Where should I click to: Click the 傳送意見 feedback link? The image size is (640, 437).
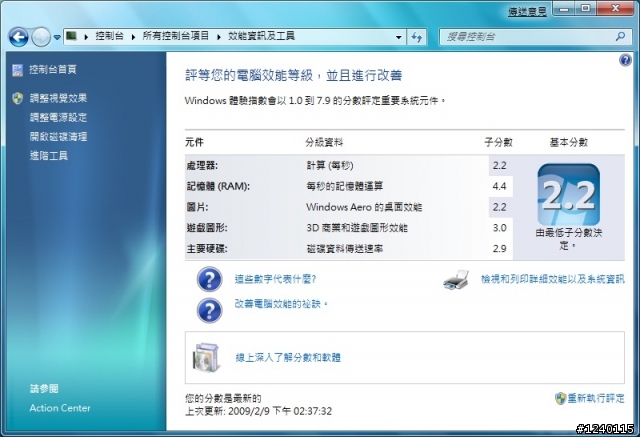point(527,12)
